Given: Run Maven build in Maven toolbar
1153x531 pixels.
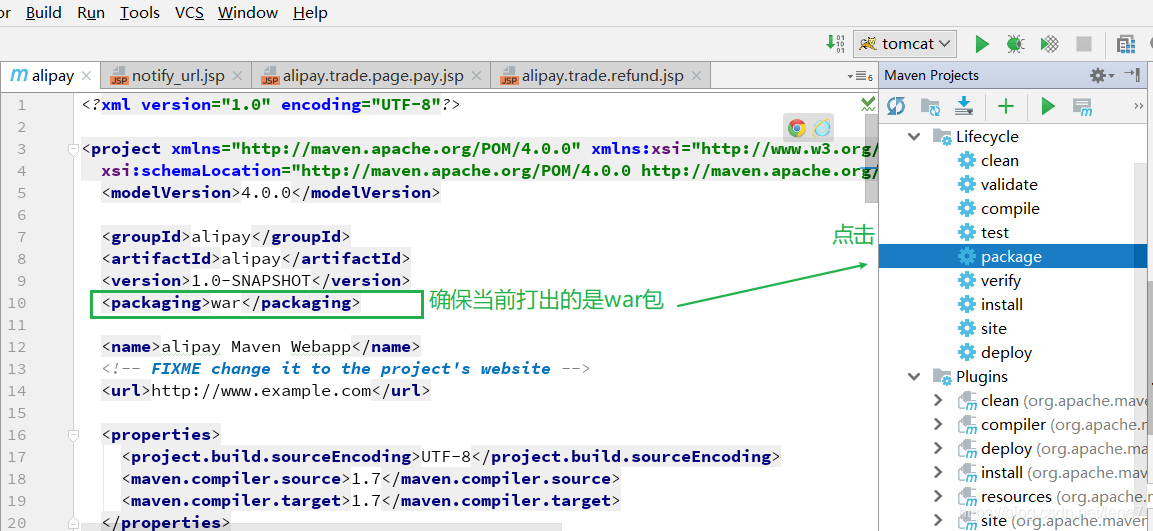Looking at the screenshot, I should 1048,107.
